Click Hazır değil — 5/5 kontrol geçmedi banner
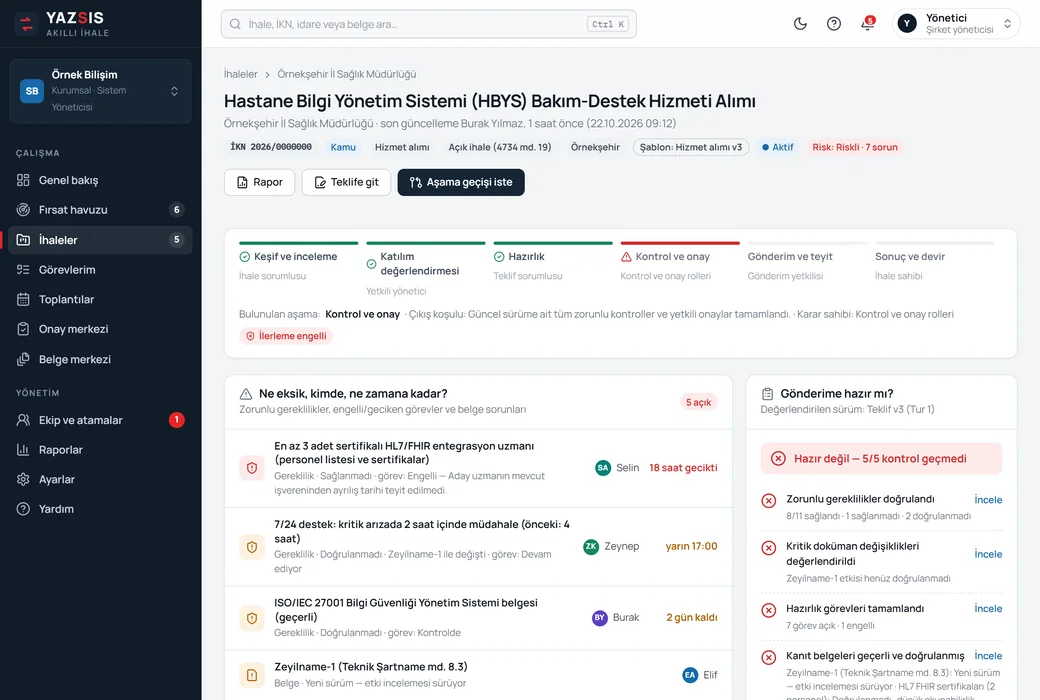This screenshot has width=1040, height=700. [881, 458]
